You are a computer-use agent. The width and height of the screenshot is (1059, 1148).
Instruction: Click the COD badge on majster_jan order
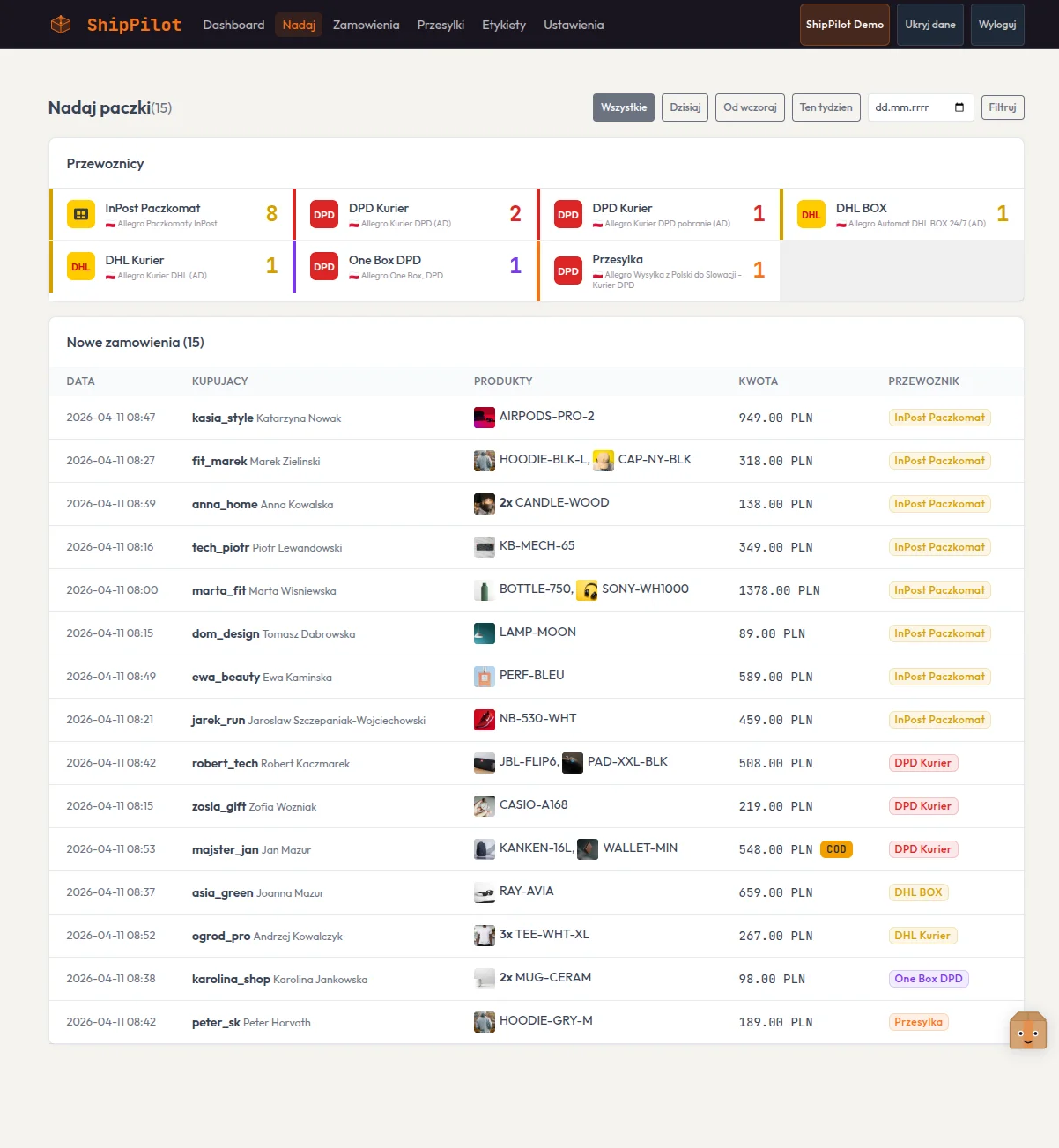click(x=836, y=849)
